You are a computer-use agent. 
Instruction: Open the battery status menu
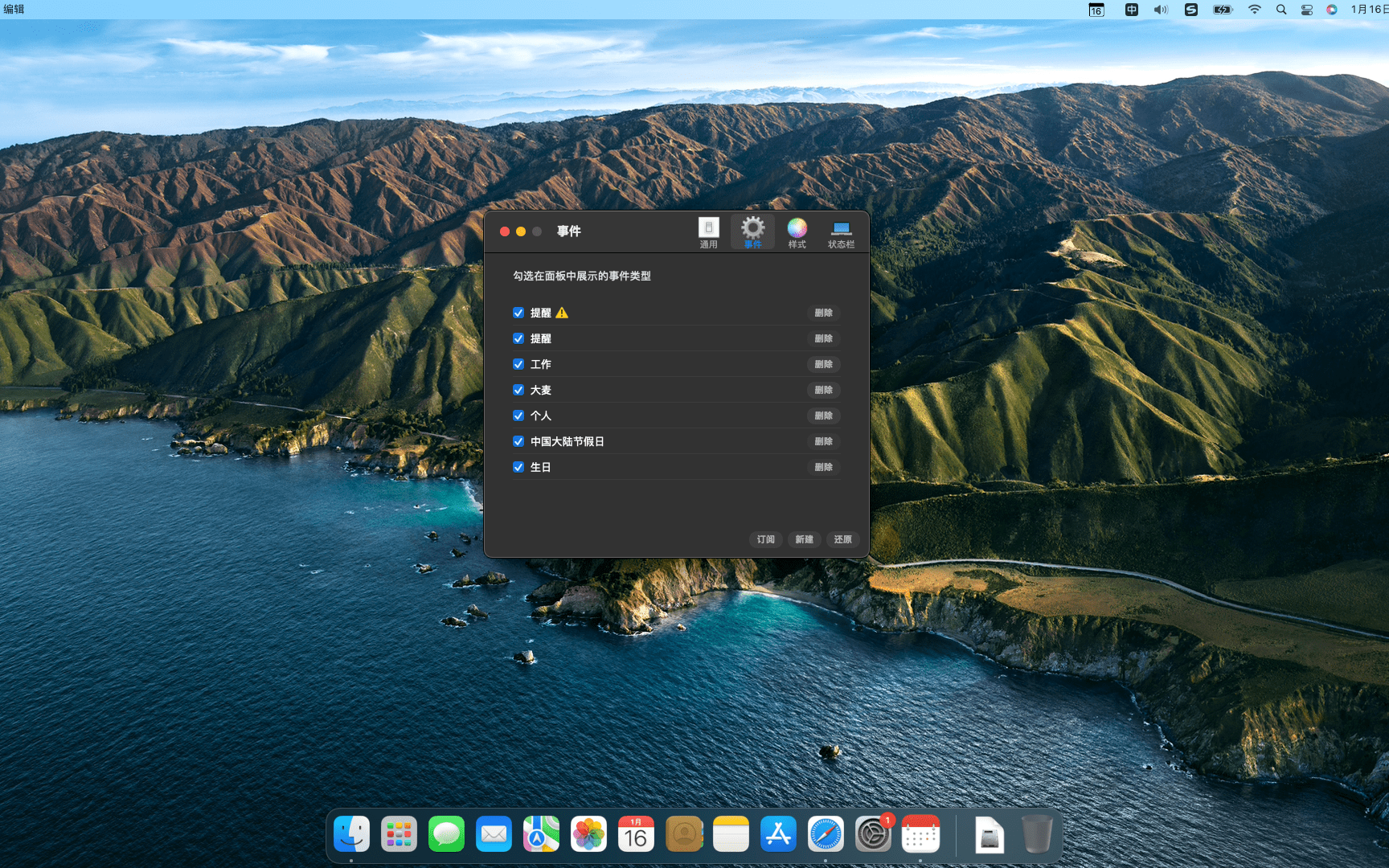(x=1223, y=10)
